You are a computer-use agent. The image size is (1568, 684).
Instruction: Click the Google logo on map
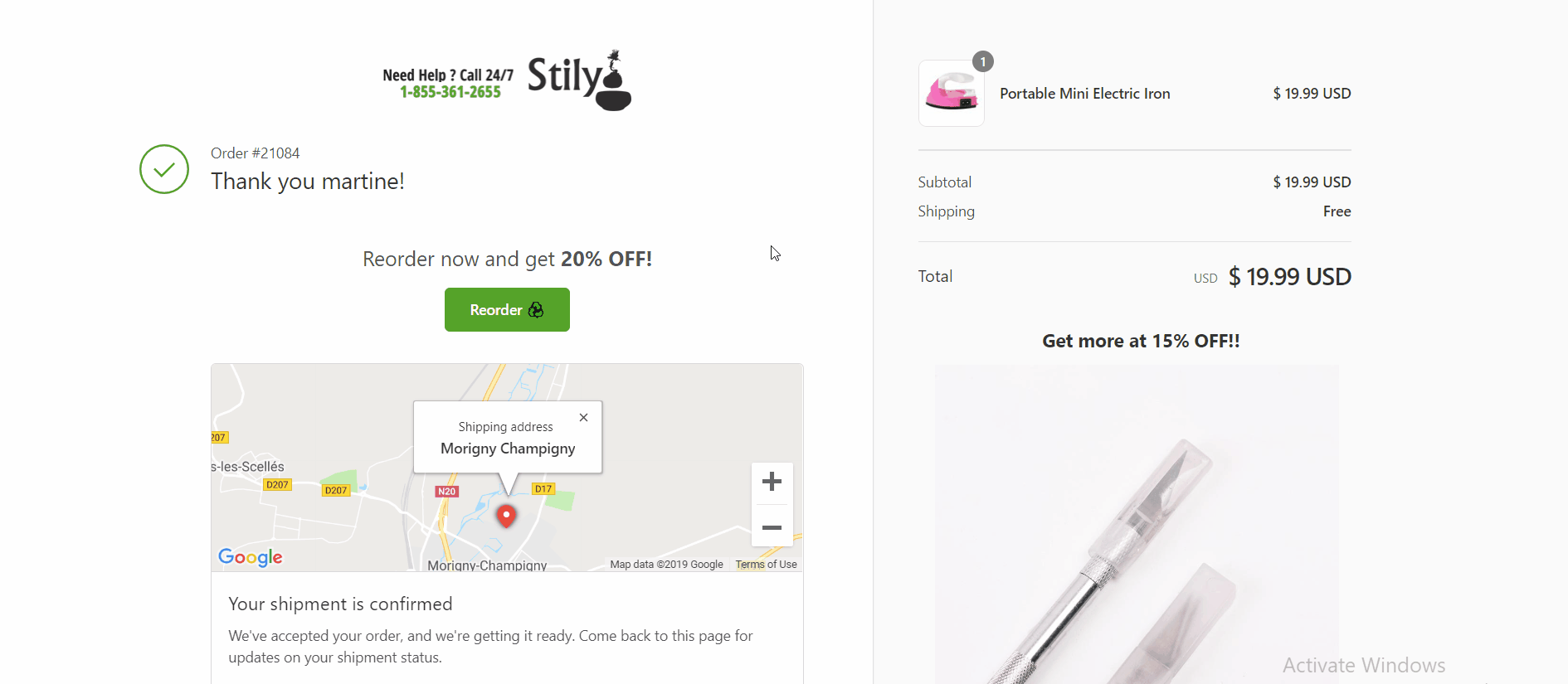[251, 557]
